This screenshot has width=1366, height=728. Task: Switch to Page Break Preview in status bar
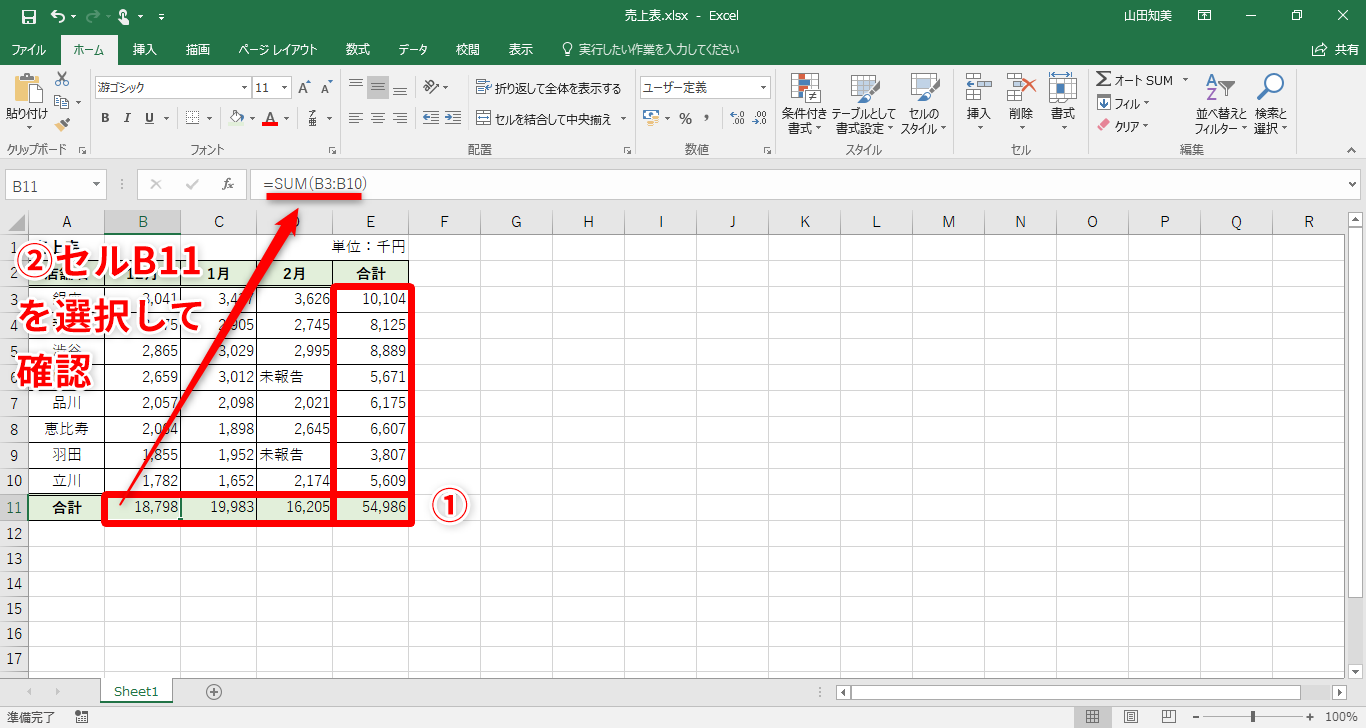coord(1169,717)
